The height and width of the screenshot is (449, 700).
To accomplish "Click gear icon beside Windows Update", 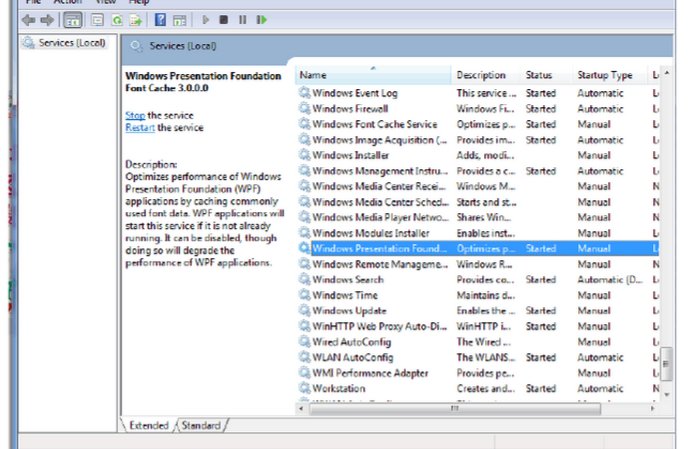I will coord(304,311).
